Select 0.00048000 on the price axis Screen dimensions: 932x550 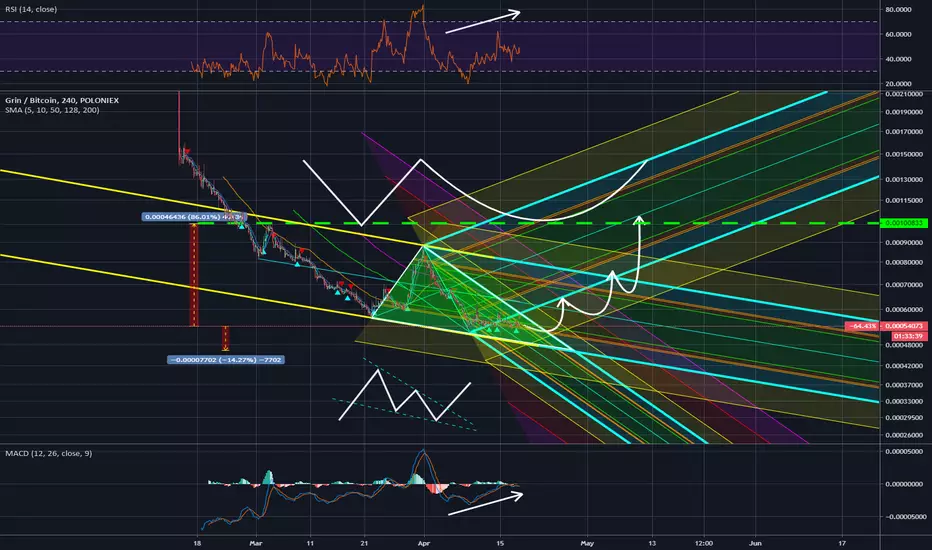(x=904, y=345)
